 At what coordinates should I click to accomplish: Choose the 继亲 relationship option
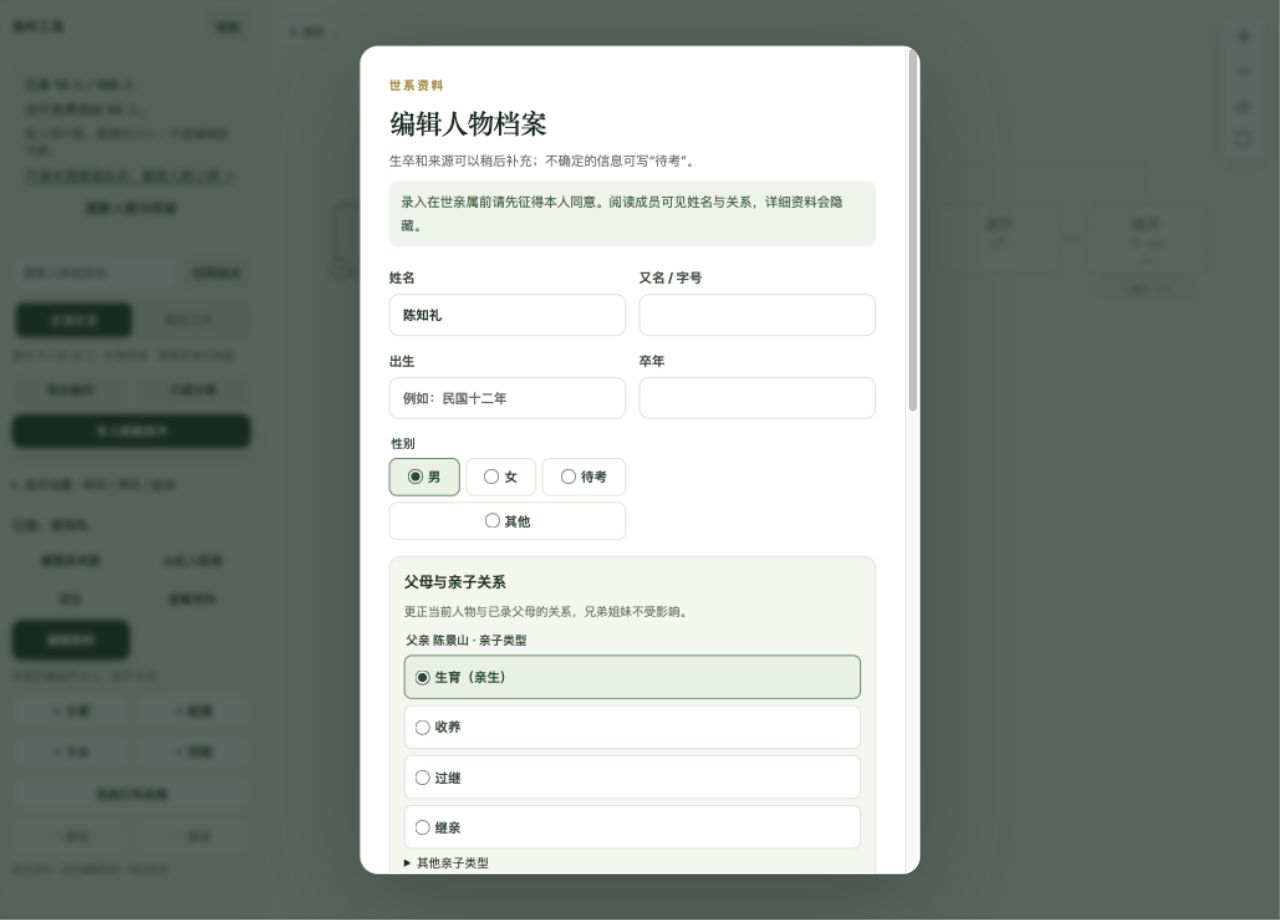click(632, 827)
